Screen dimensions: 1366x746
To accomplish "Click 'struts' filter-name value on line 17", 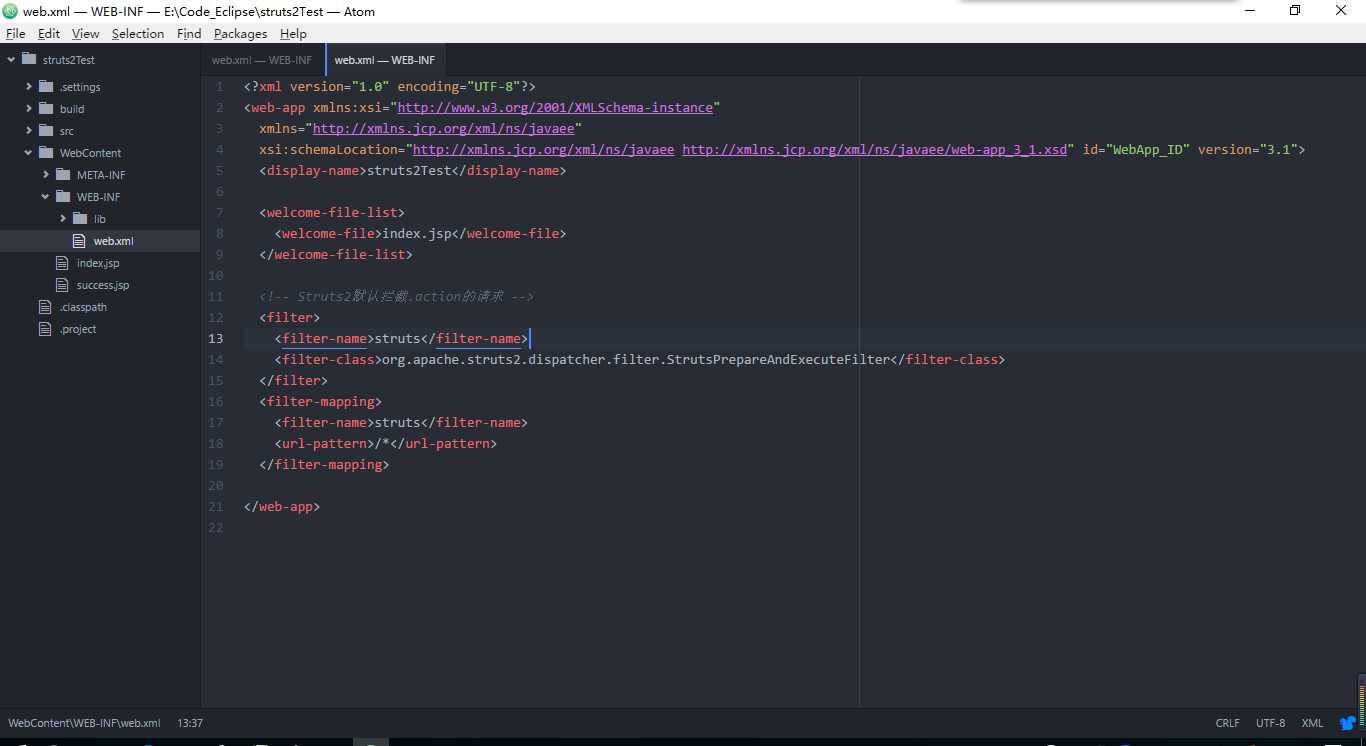I will point(397,422).
